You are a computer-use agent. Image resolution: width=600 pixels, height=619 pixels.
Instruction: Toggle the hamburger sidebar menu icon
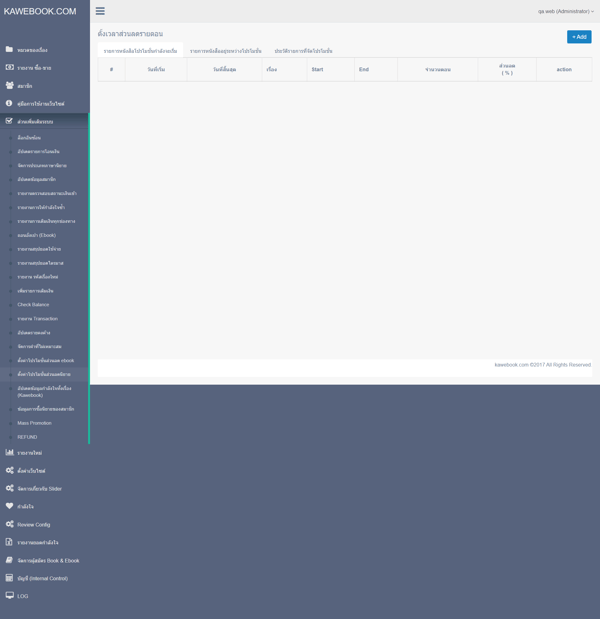tap(100, 11)
